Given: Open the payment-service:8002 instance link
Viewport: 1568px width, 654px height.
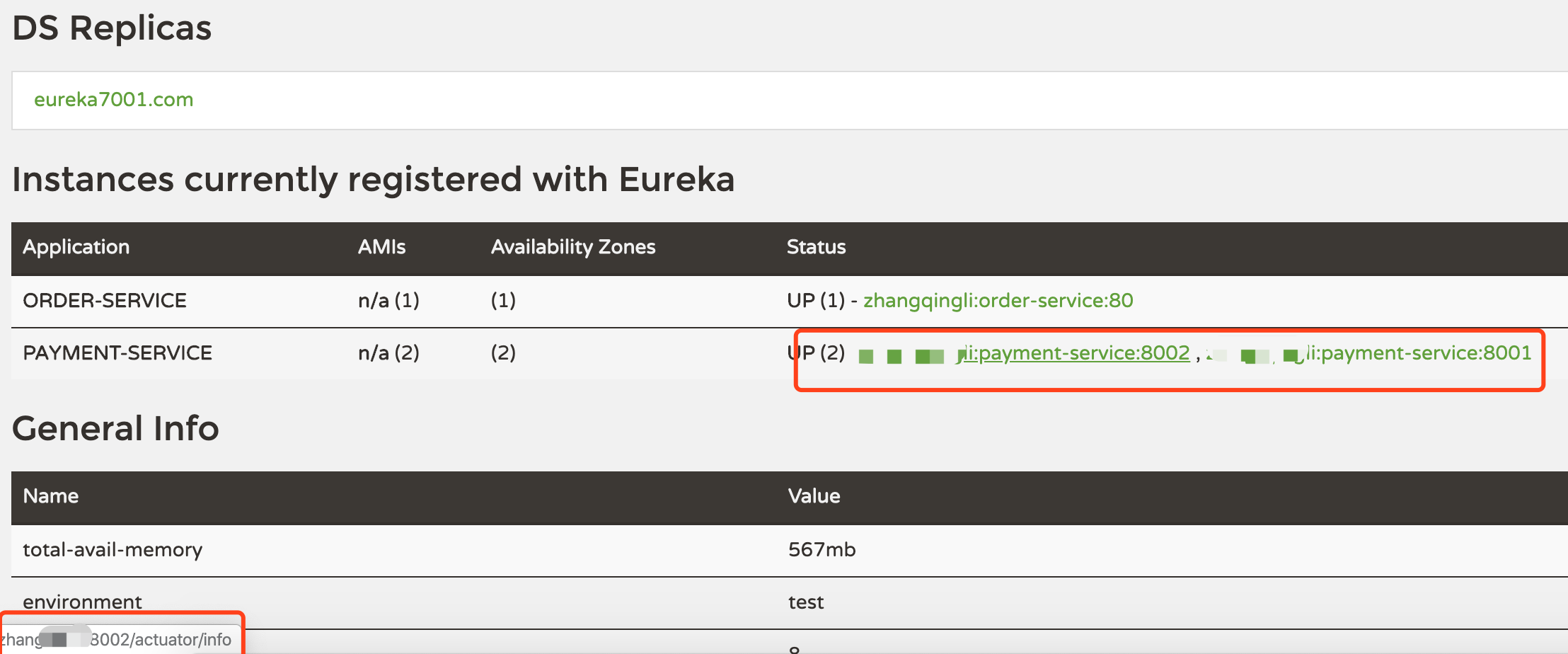Looking at the screenshot, I should click(x=1076, y=353).
